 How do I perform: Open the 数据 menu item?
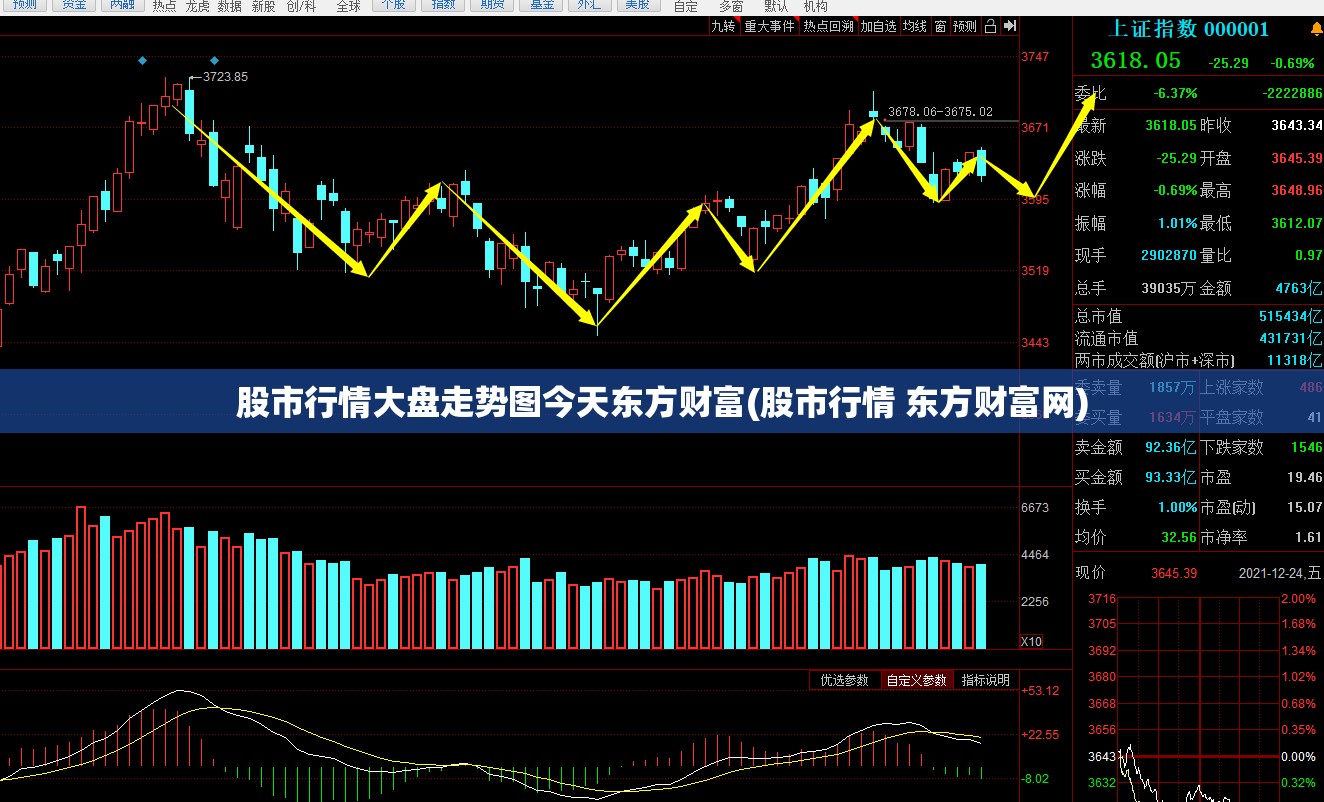229,6
